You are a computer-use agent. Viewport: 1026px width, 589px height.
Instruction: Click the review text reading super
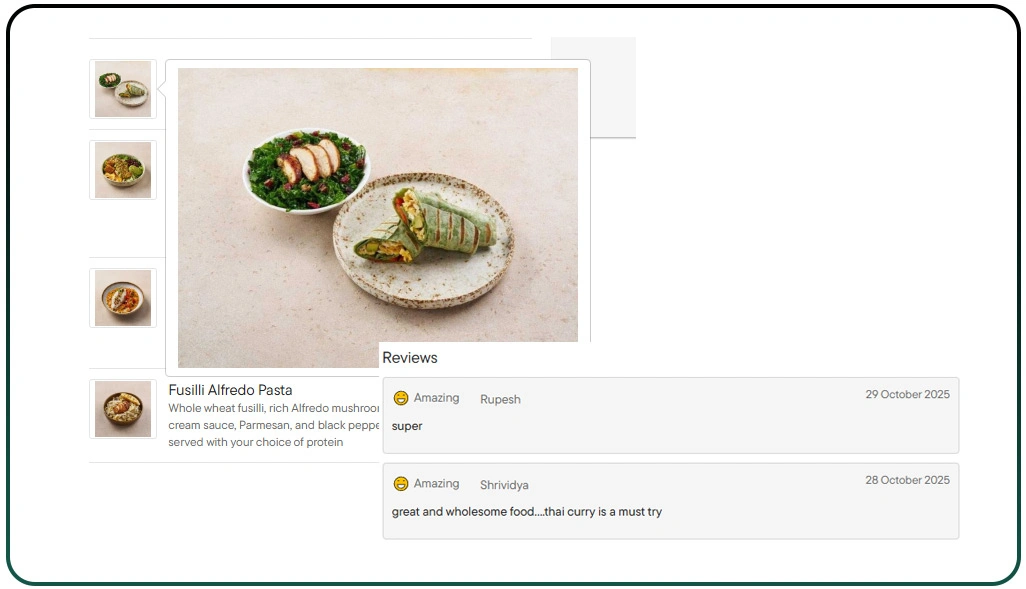pyautogui.click(x=406, y=426)
